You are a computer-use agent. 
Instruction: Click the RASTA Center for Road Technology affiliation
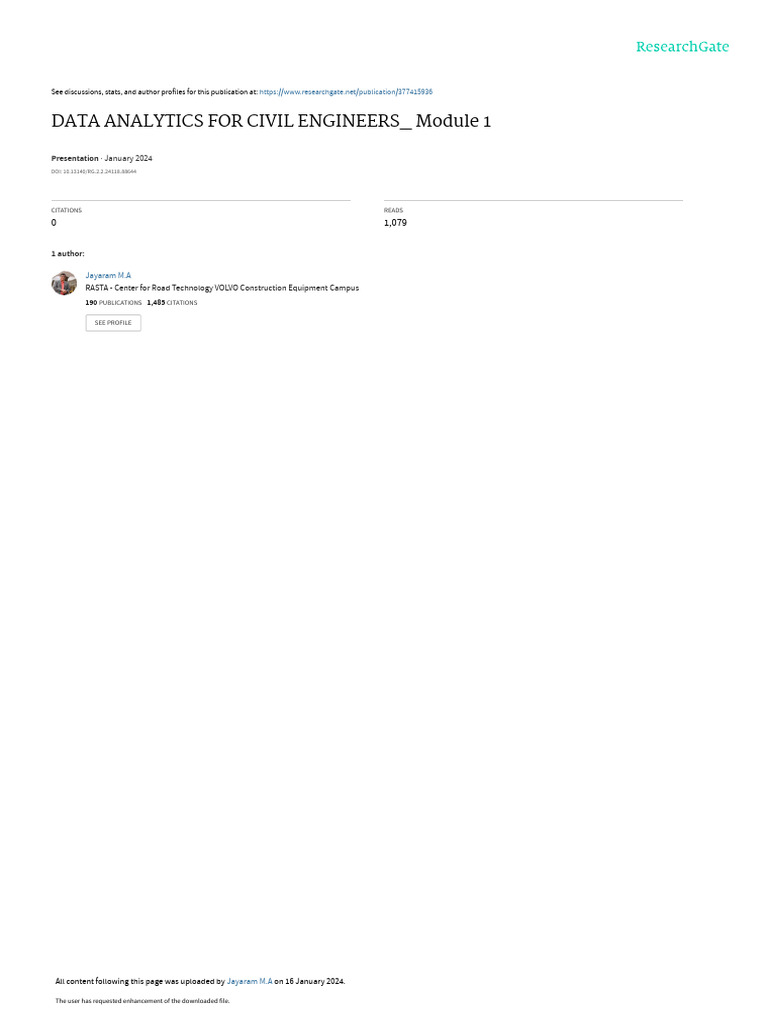[x=222, y=288]
